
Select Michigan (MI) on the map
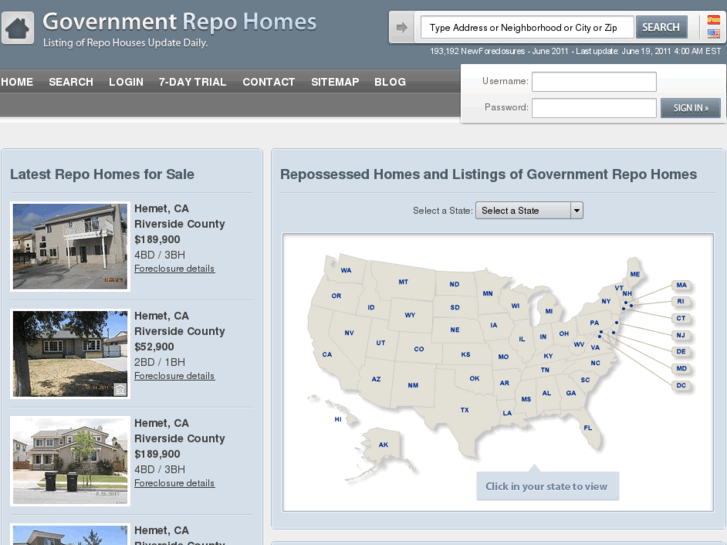pyautogui.click(x=549, y=311)
